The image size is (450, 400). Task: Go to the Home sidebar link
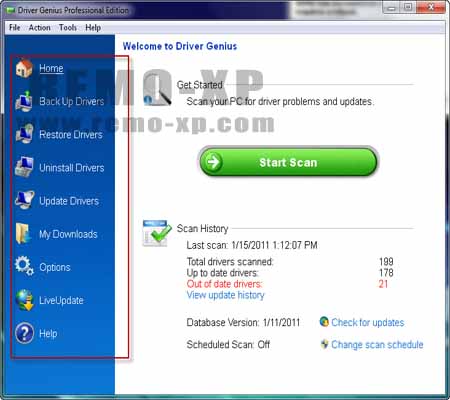[x=51, y=68]
